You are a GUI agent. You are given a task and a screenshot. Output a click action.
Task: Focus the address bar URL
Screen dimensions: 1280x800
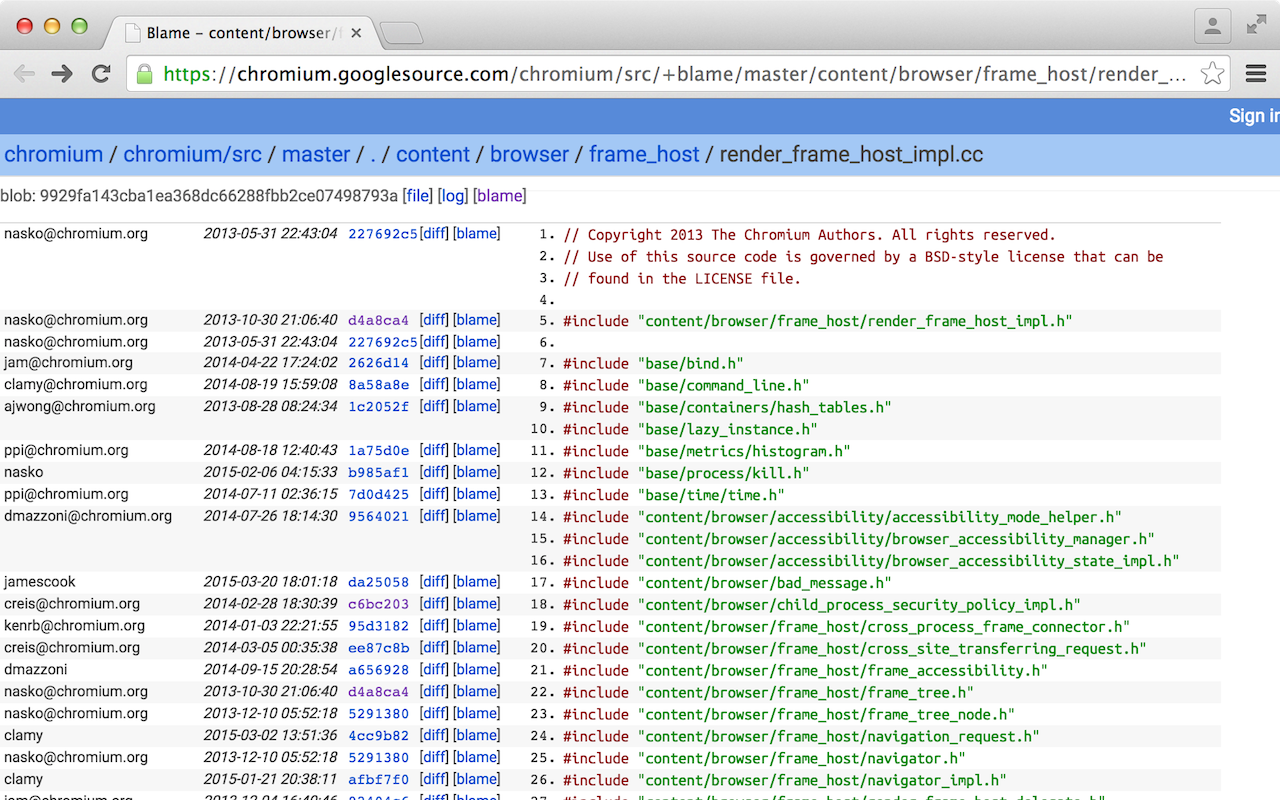click(675, 74)
